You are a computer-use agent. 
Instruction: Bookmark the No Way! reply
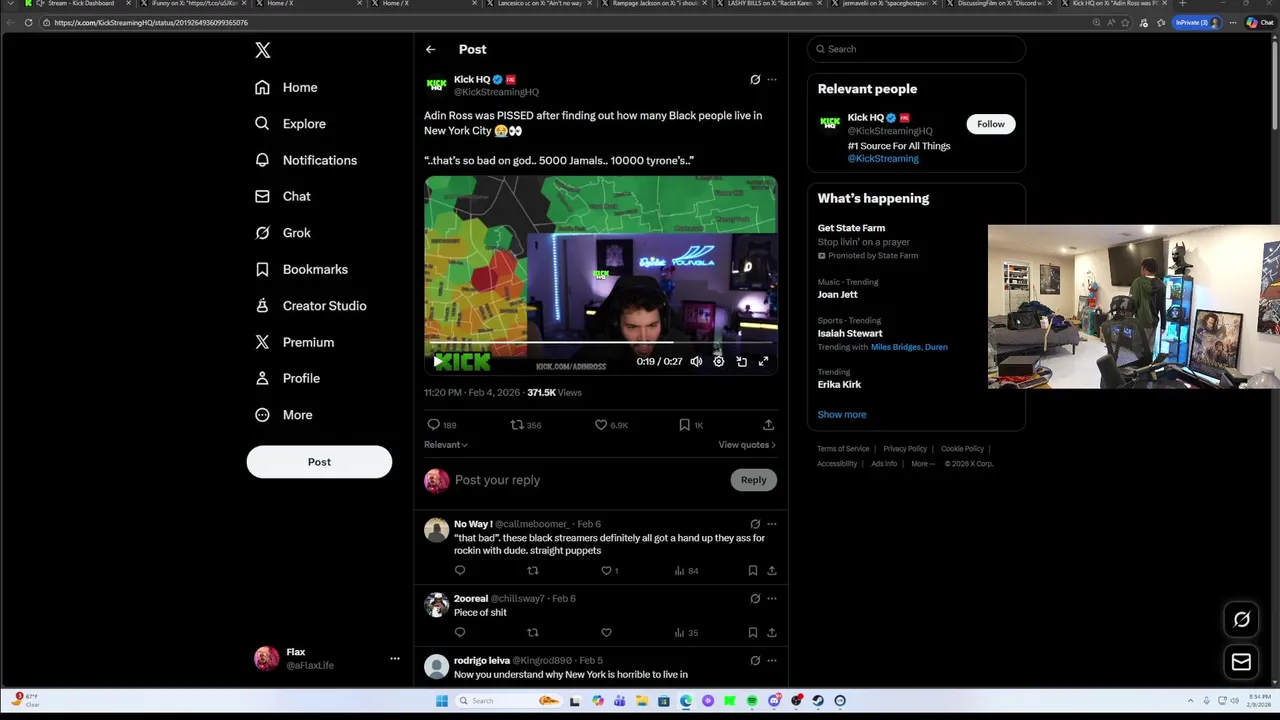click(x=752, y=571)
